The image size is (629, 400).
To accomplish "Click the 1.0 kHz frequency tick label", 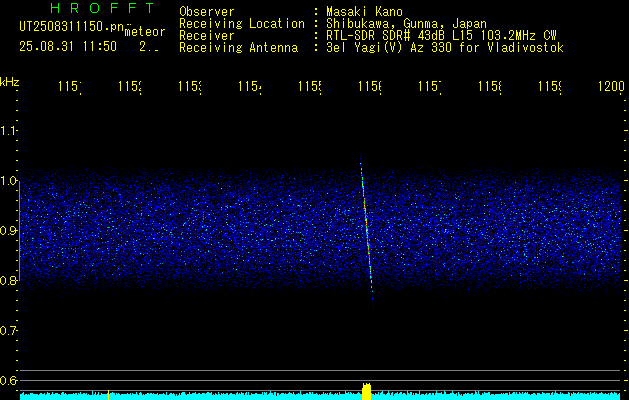I will [8, 181].
